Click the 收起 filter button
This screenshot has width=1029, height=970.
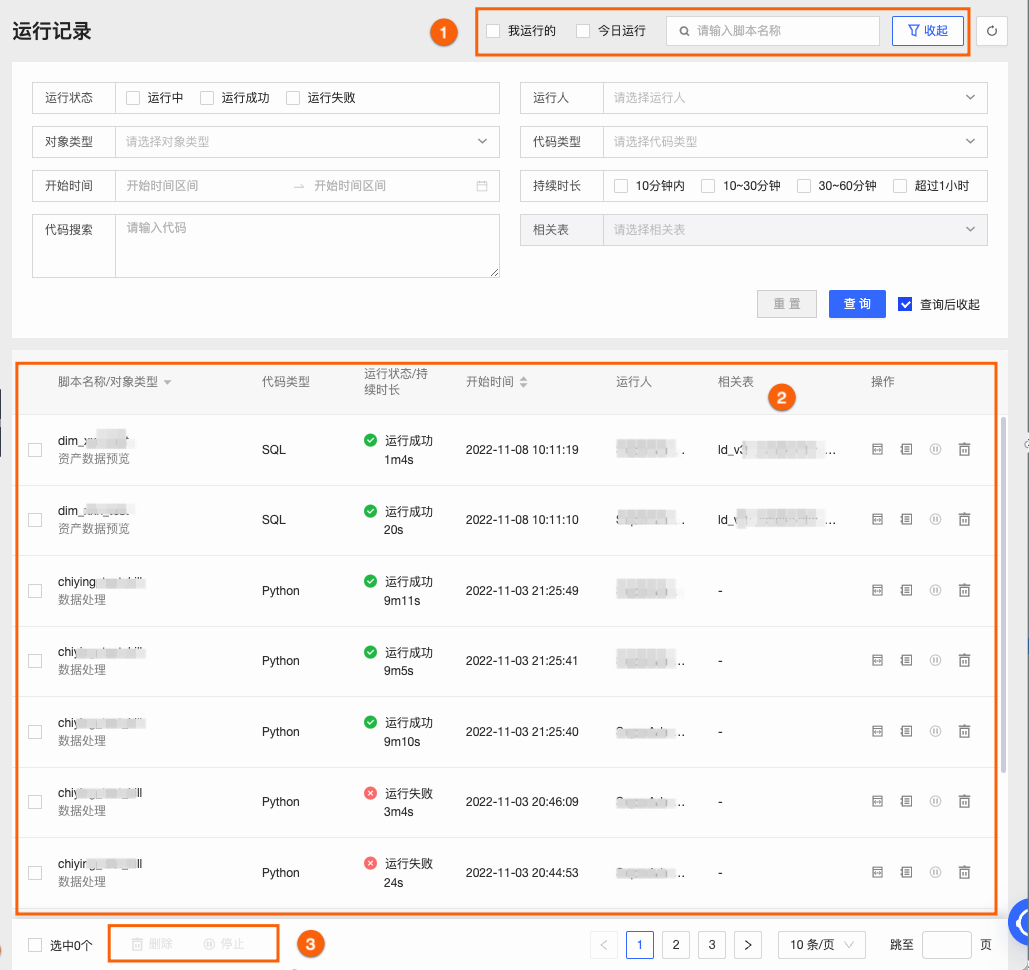coord(927,31)
